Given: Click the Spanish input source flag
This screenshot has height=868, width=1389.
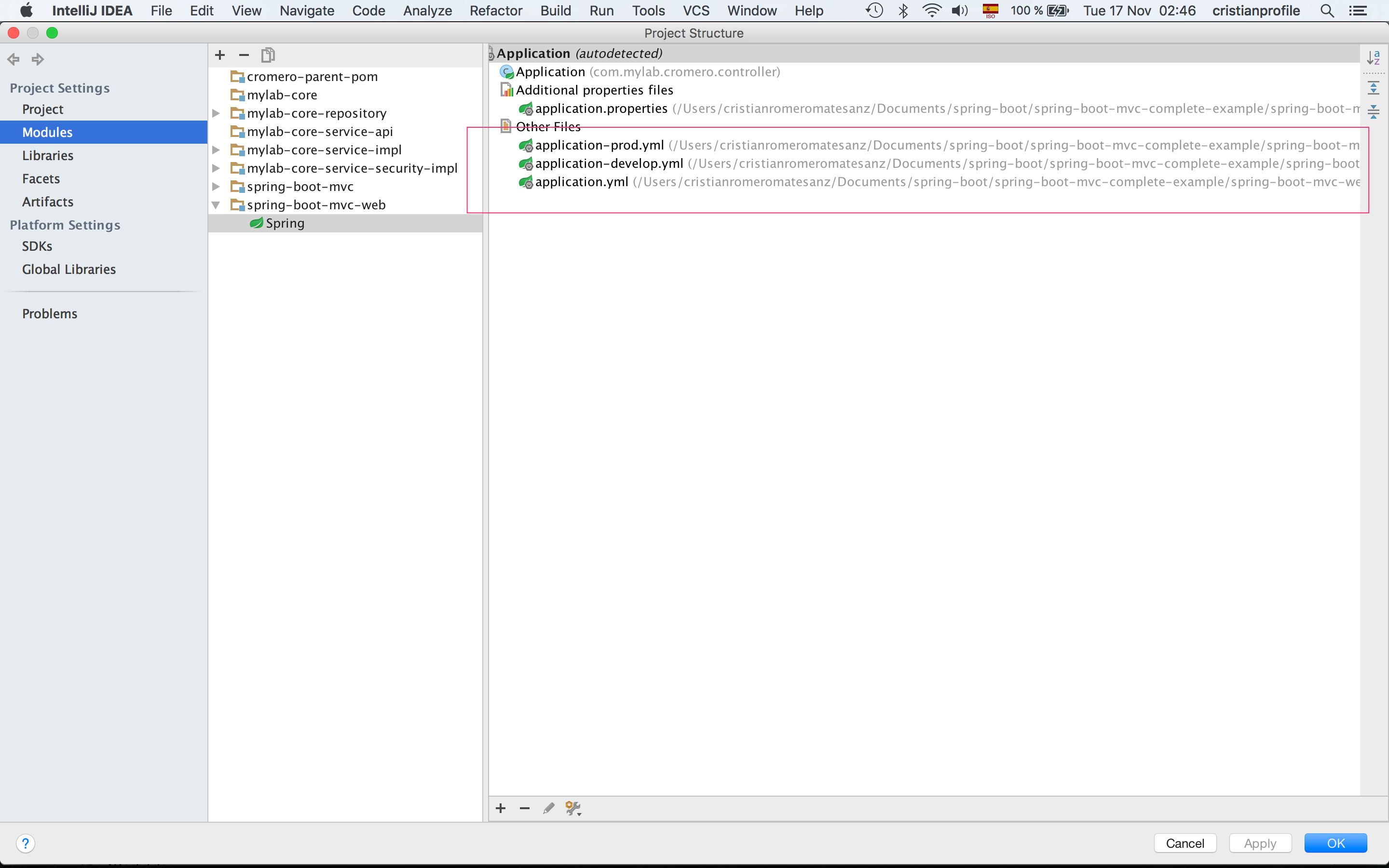Looking at the screenshot, I should pos(990,10).
